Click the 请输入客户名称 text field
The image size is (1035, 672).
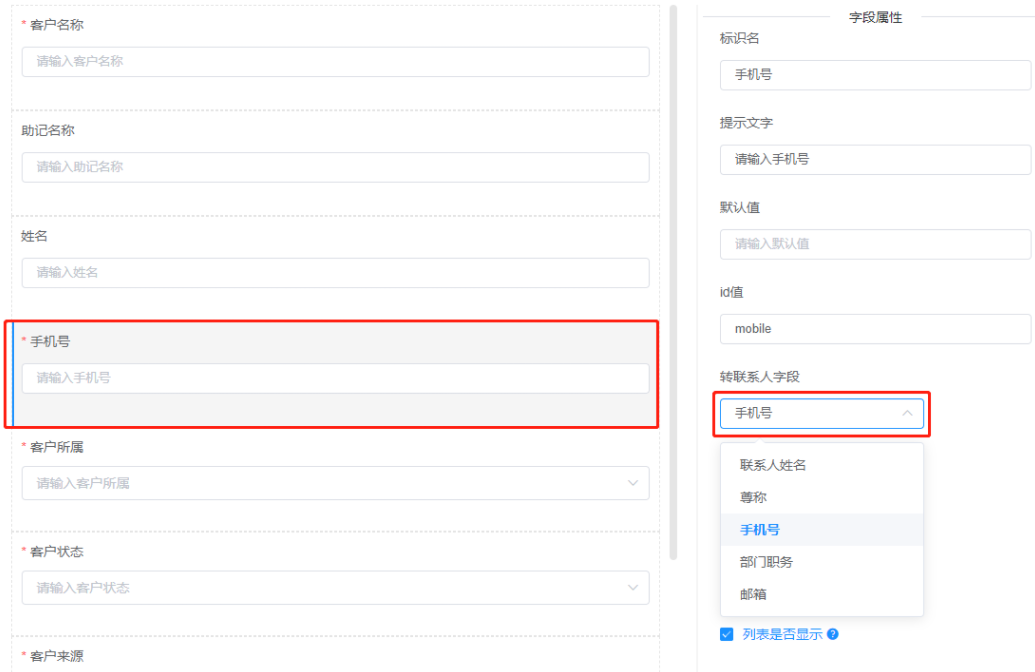[x=334, y=61]
